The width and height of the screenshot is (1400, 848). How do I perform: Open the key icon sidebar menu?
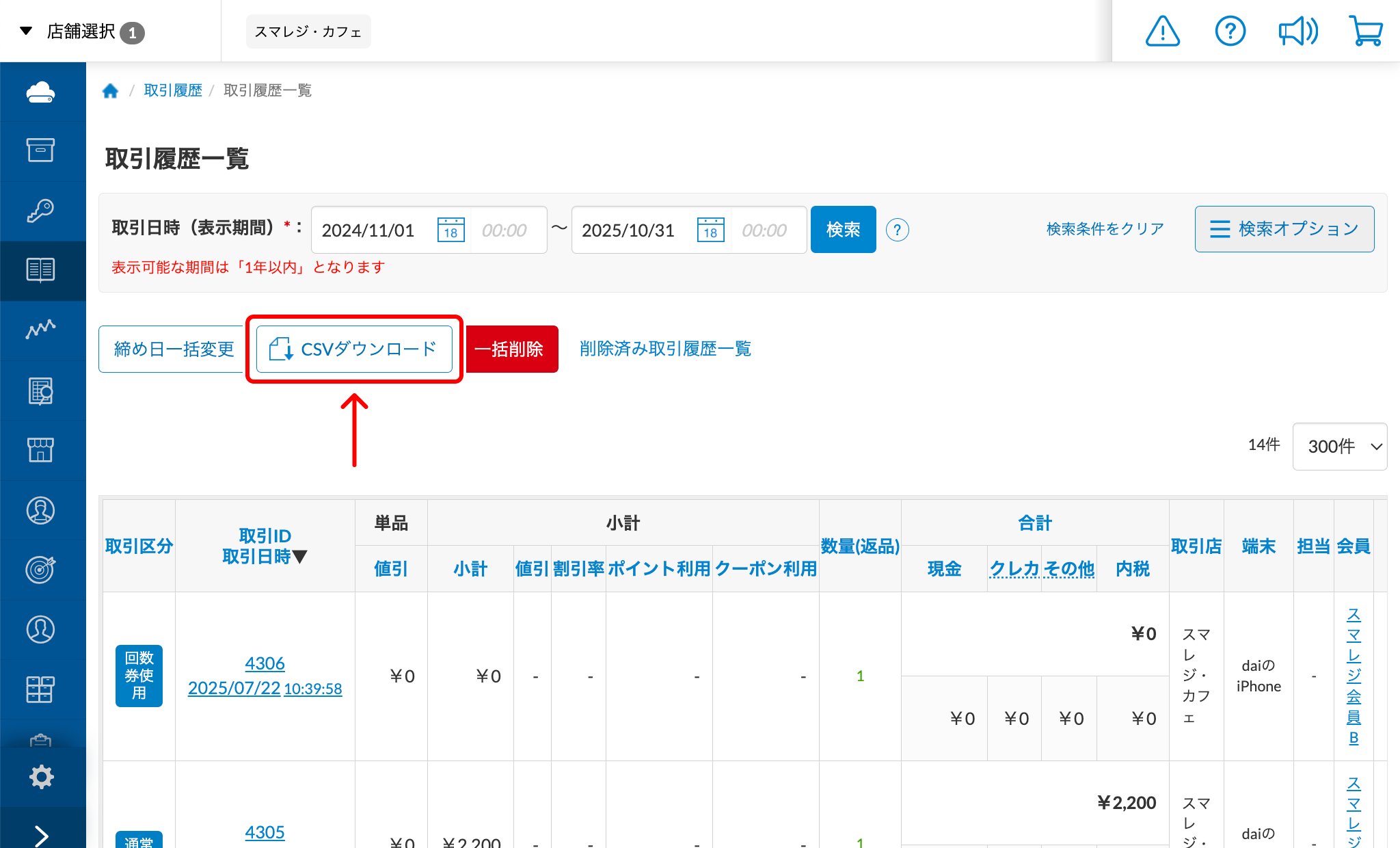pyautogui.click(x=41, y=211)
